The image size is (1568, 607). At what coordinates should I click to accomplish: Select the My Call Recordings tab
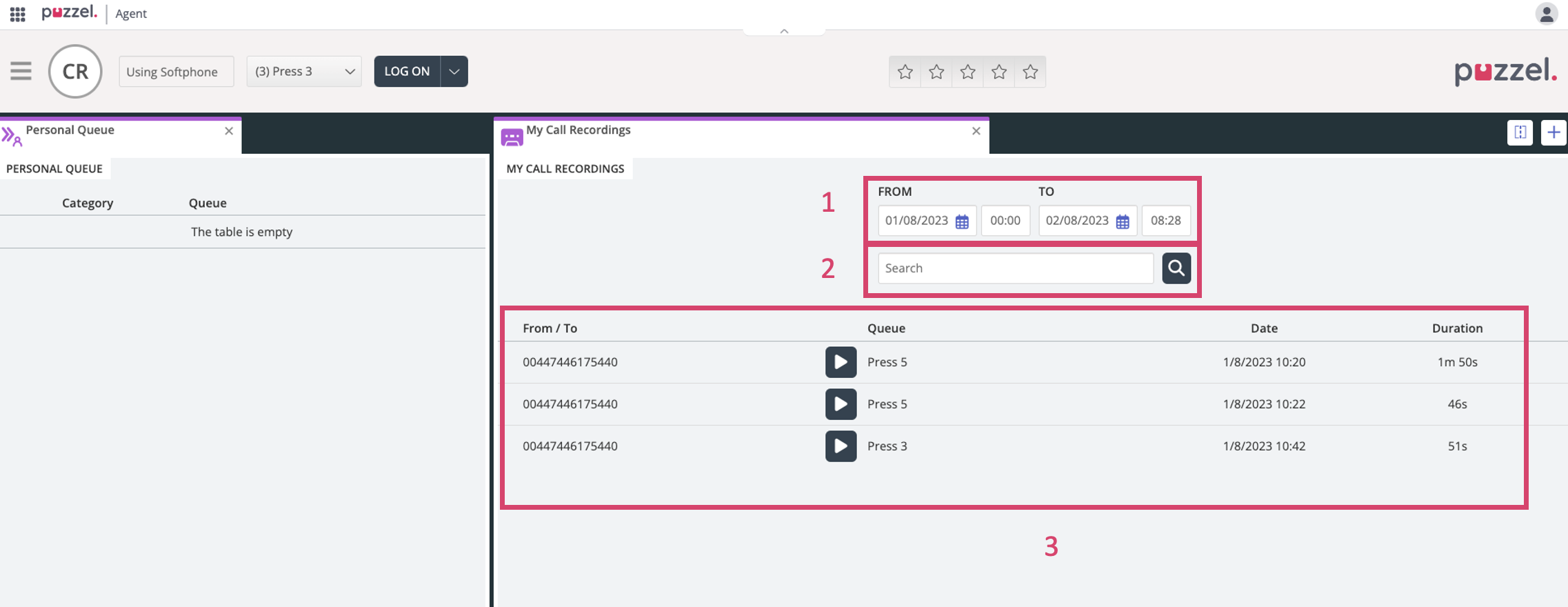(x=578, y=130)
